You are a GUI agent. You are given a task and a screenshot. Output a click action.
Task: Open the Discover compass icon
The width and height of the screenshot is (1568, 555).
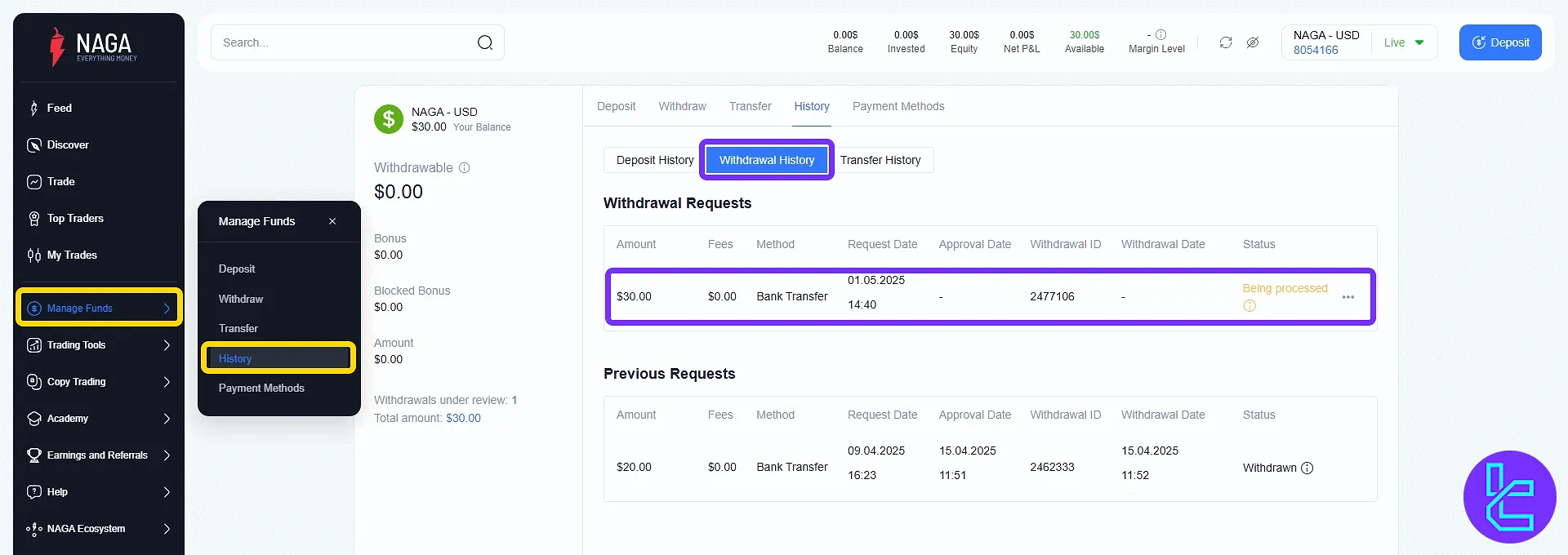click(33, 144)
